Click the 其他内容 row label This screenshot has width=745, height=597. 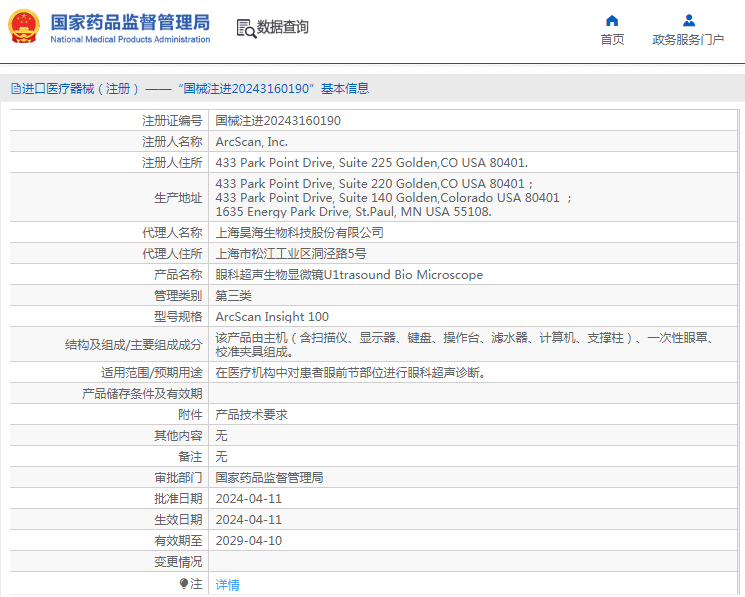(x=178, y=436)
